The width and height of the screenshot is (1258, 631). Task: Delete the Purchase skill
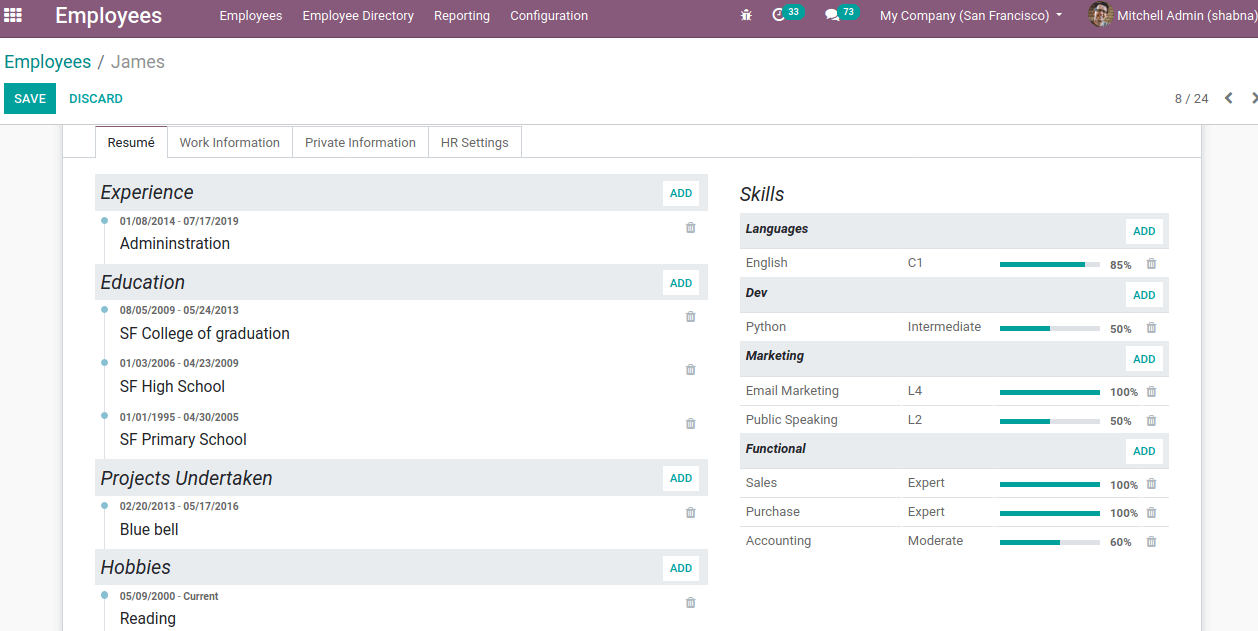click(1151, 513)
